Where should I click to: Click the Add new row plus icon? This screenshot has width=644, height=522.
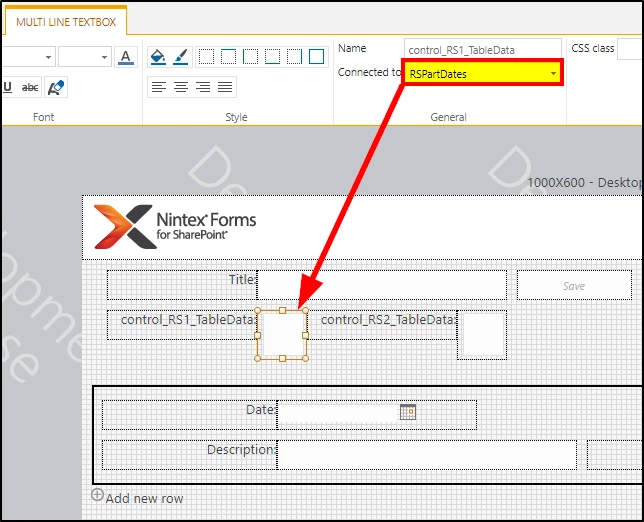pos(97,494)
